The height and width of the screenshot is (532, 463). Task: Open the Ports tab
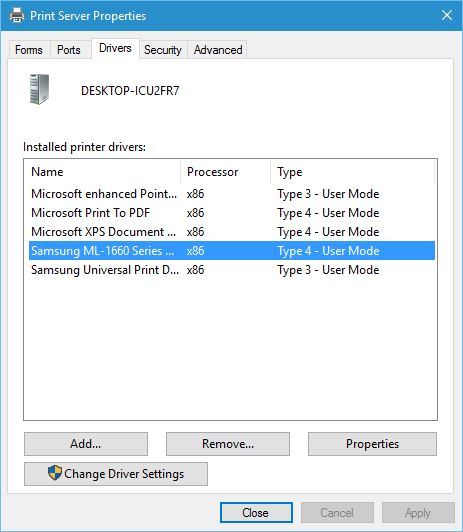click(x=69, y=50)
